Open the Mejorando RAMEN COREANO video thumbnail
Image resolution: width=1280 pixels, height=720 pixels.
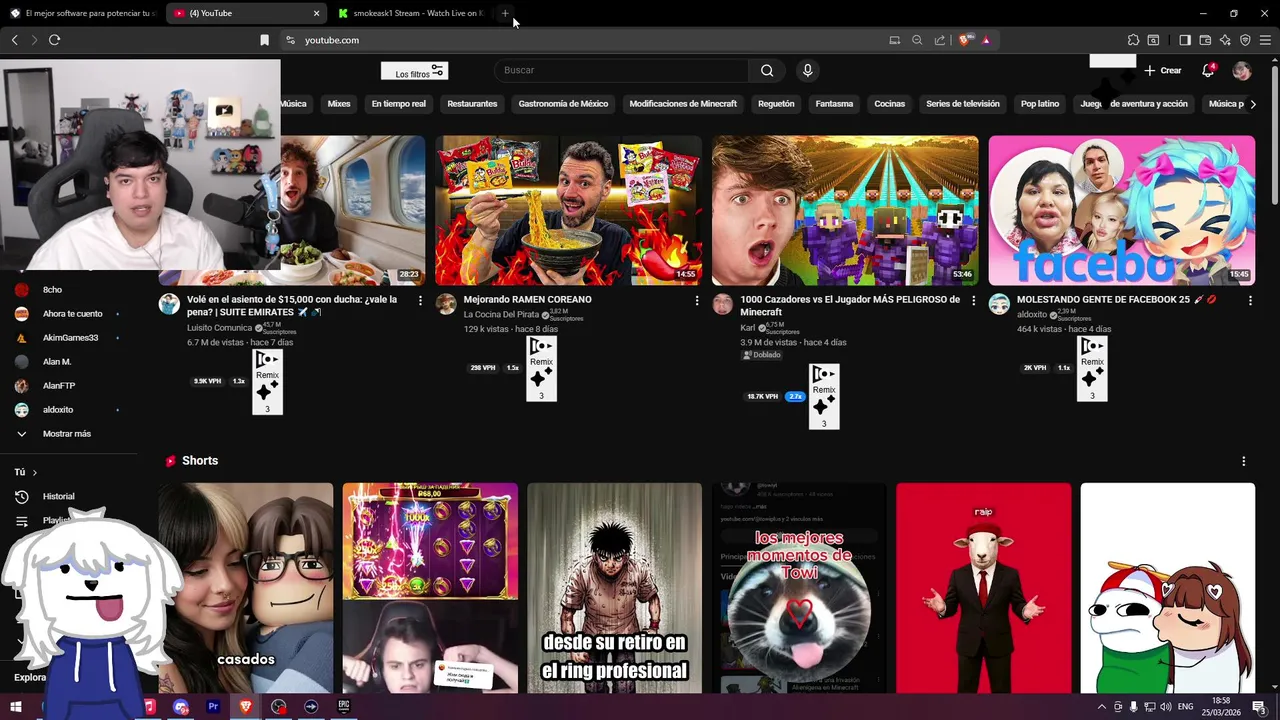568,211
